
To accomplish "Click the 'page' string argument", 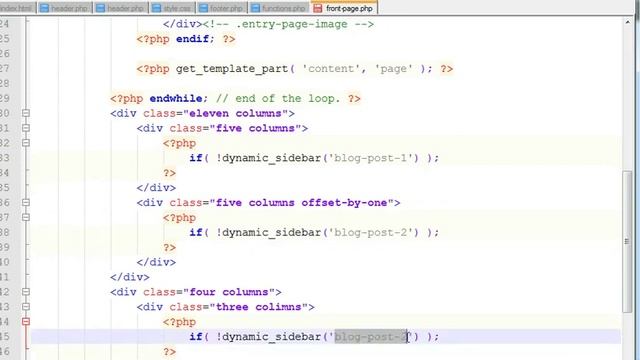I will [393, 69].
